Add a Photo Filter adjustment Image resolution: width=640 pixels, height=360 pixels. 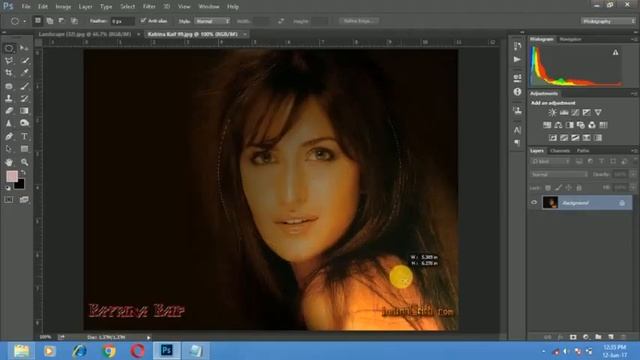click(580, 125)
